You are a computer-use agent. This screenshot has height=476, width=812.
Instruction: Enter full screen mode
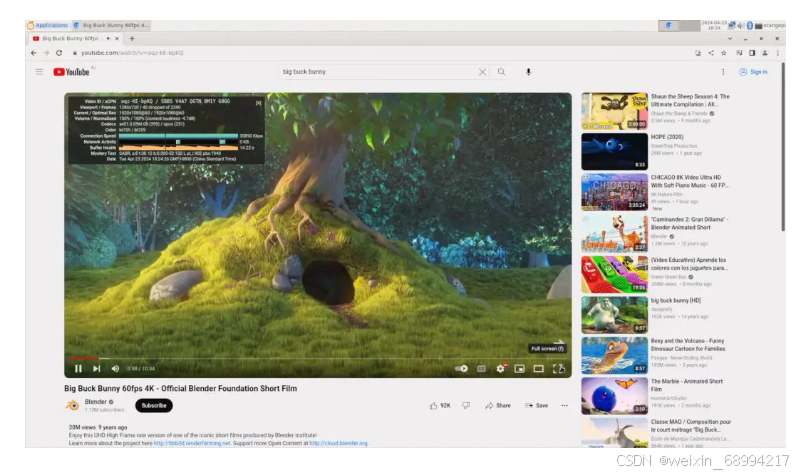tap(558, 369)
